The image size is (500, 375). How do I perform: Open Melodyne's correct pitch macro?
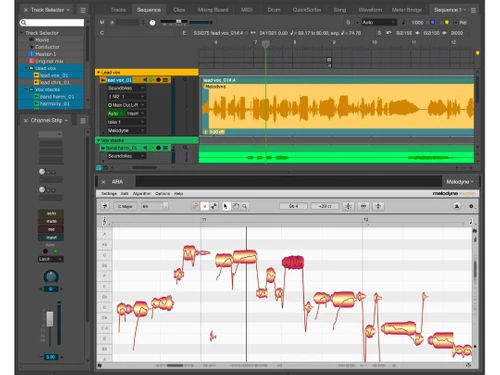pyautogui.click(x=348, y=206)
